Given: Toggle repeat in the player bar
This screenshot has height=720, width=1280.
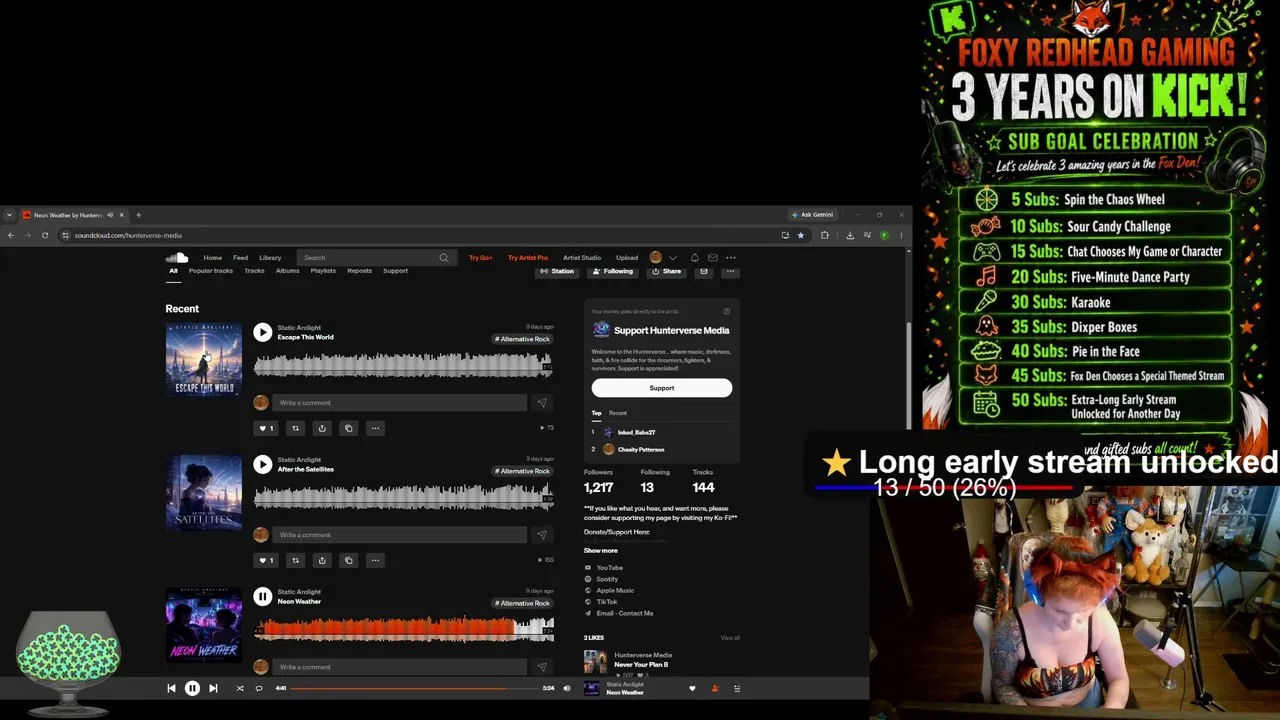Looking at the screenshot, I should (259, 688).
